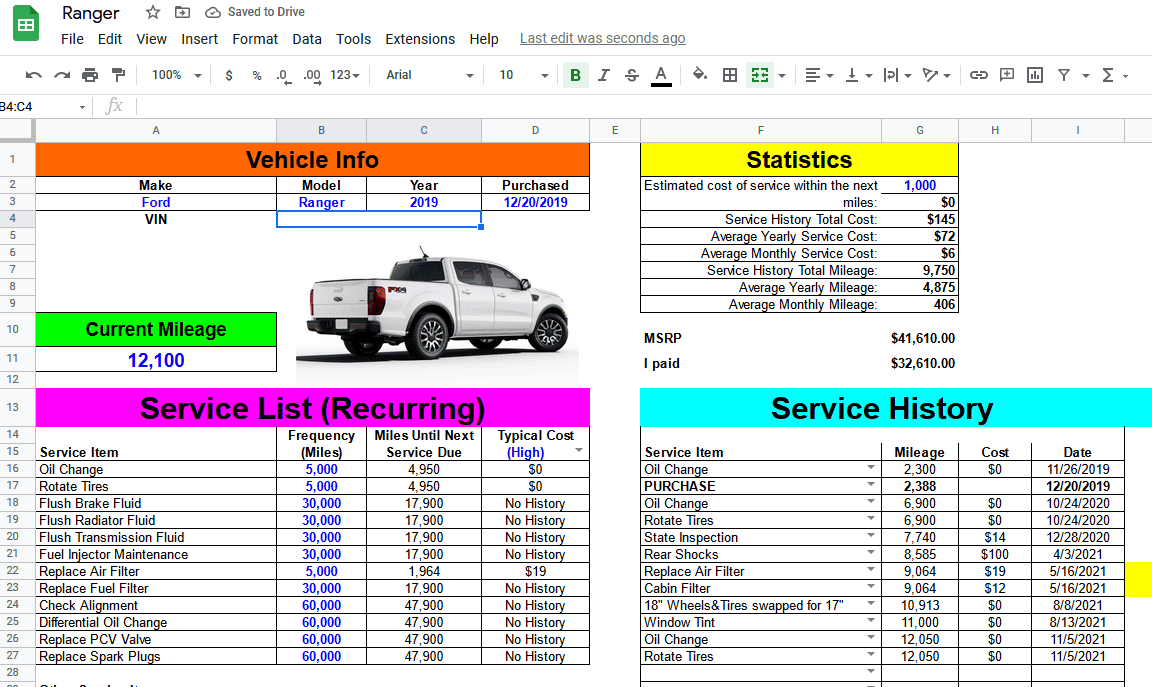
Task: Open font family Arial dropdown
Action: pyautogui.click(x=429, y=75)
